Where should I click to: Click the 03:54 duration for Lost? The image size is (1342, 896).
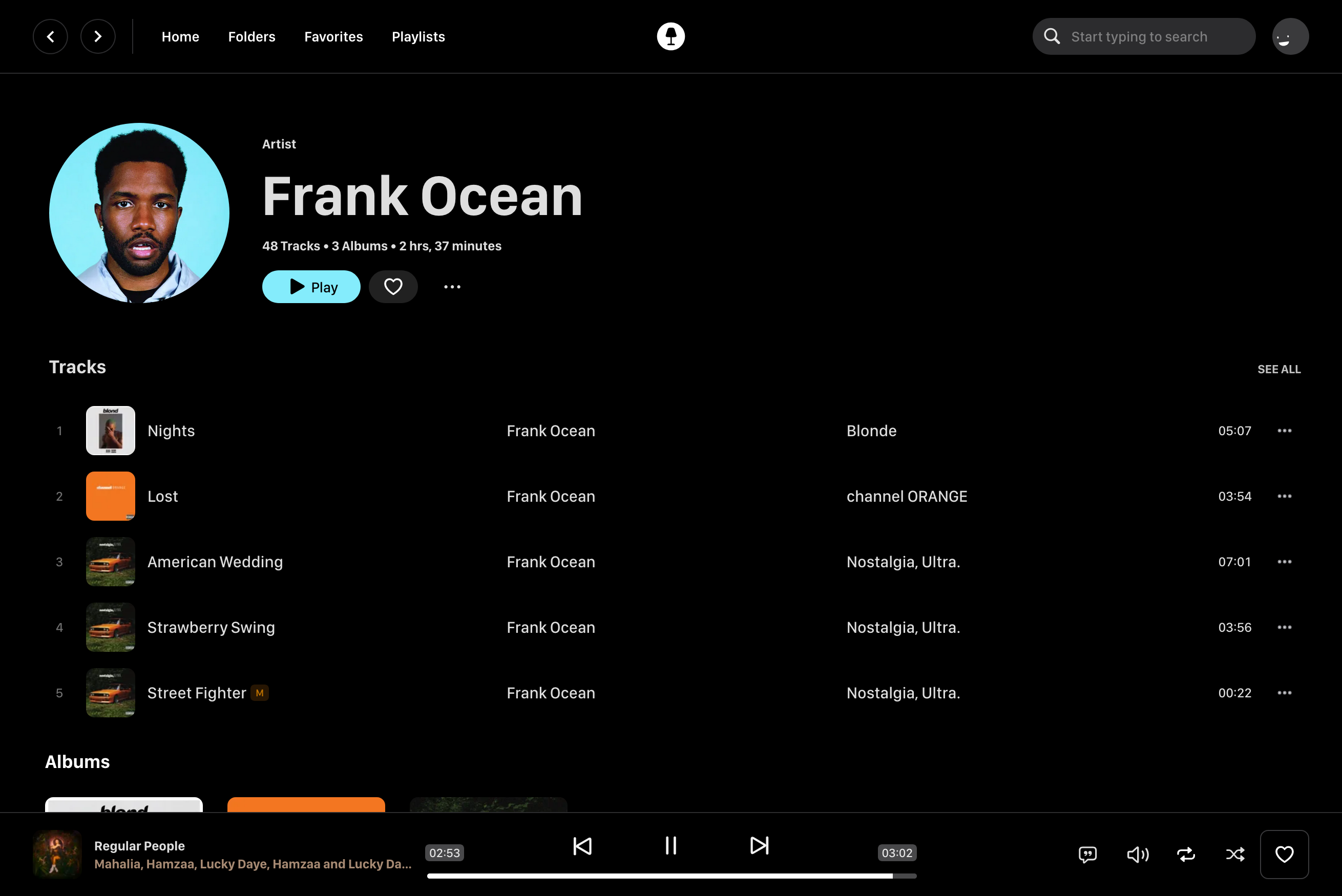(1235, 497)
